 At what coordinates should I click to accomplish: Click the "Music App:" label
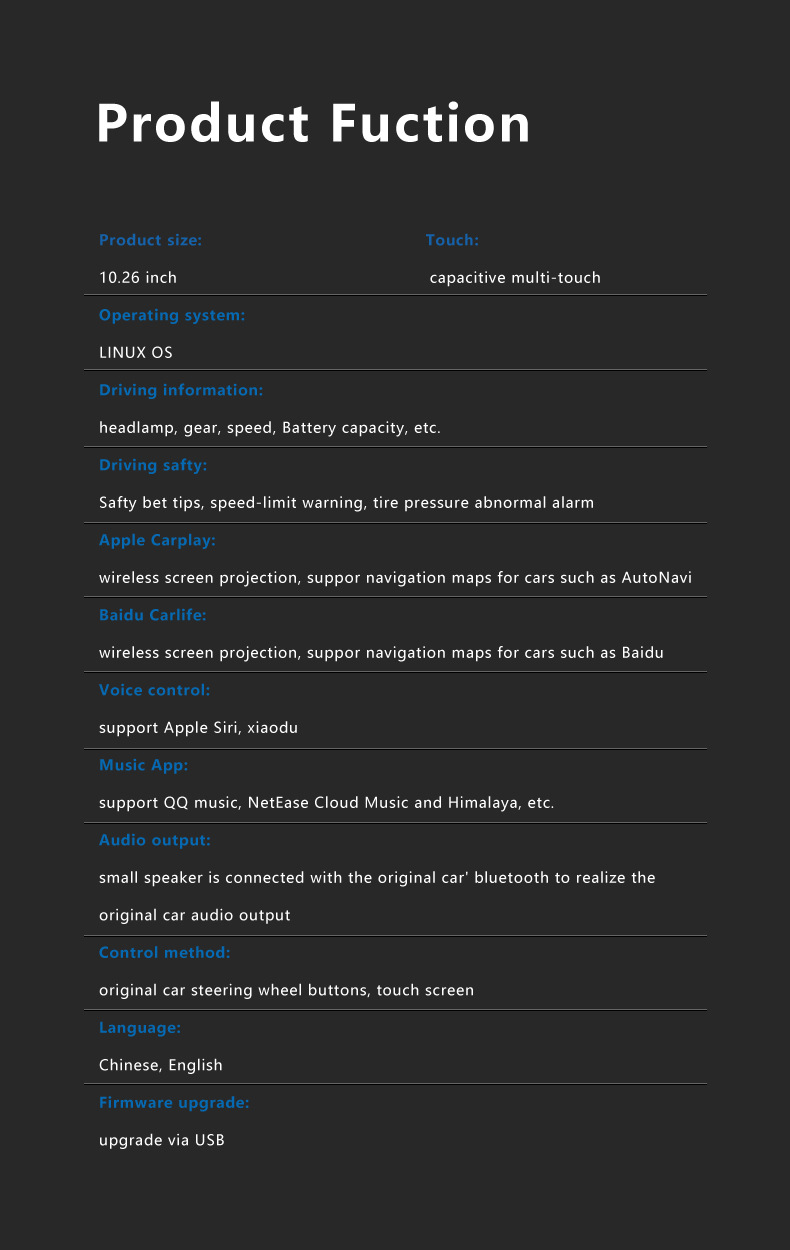[x=144, y=765]
